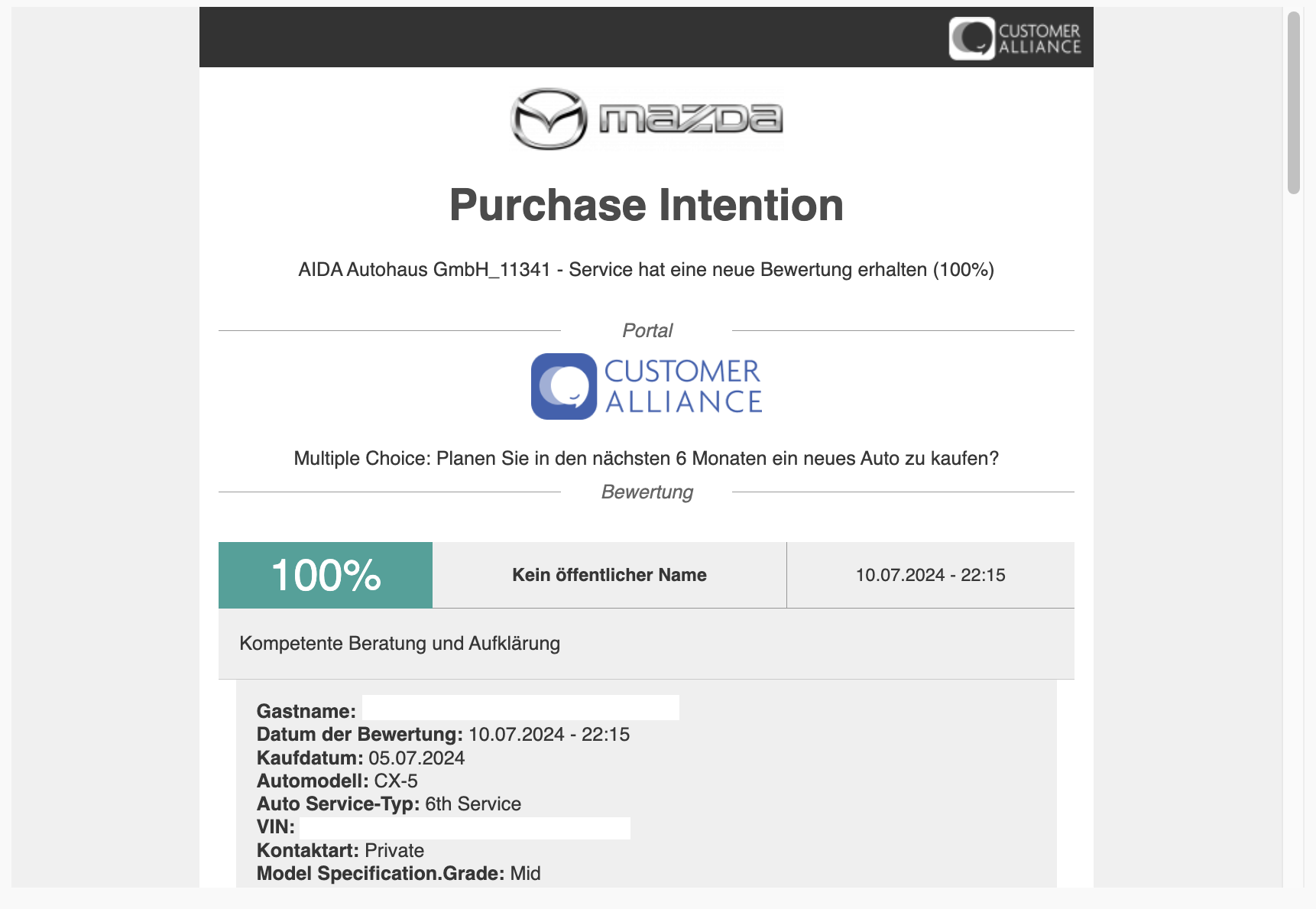The image size is (1316, 909).
Task: Click the Kein öffentlicher Name cell
Action: coord(609,575)
